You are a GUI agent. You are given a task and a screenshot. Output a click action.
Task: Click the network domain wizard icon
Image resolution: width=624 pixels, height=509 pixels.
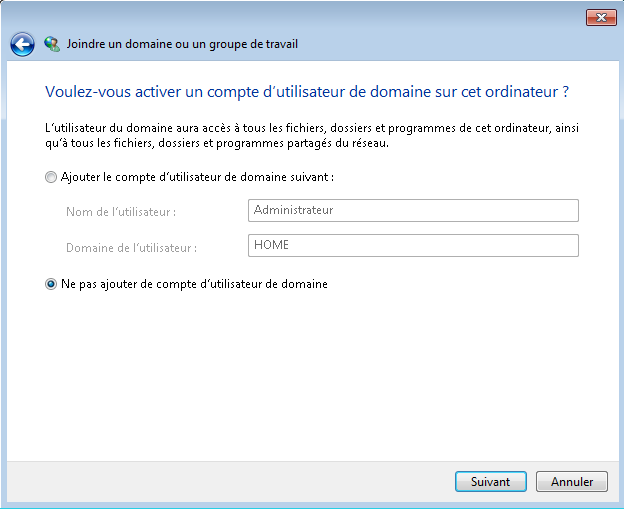pyautogui.click(x=52, y=44)
